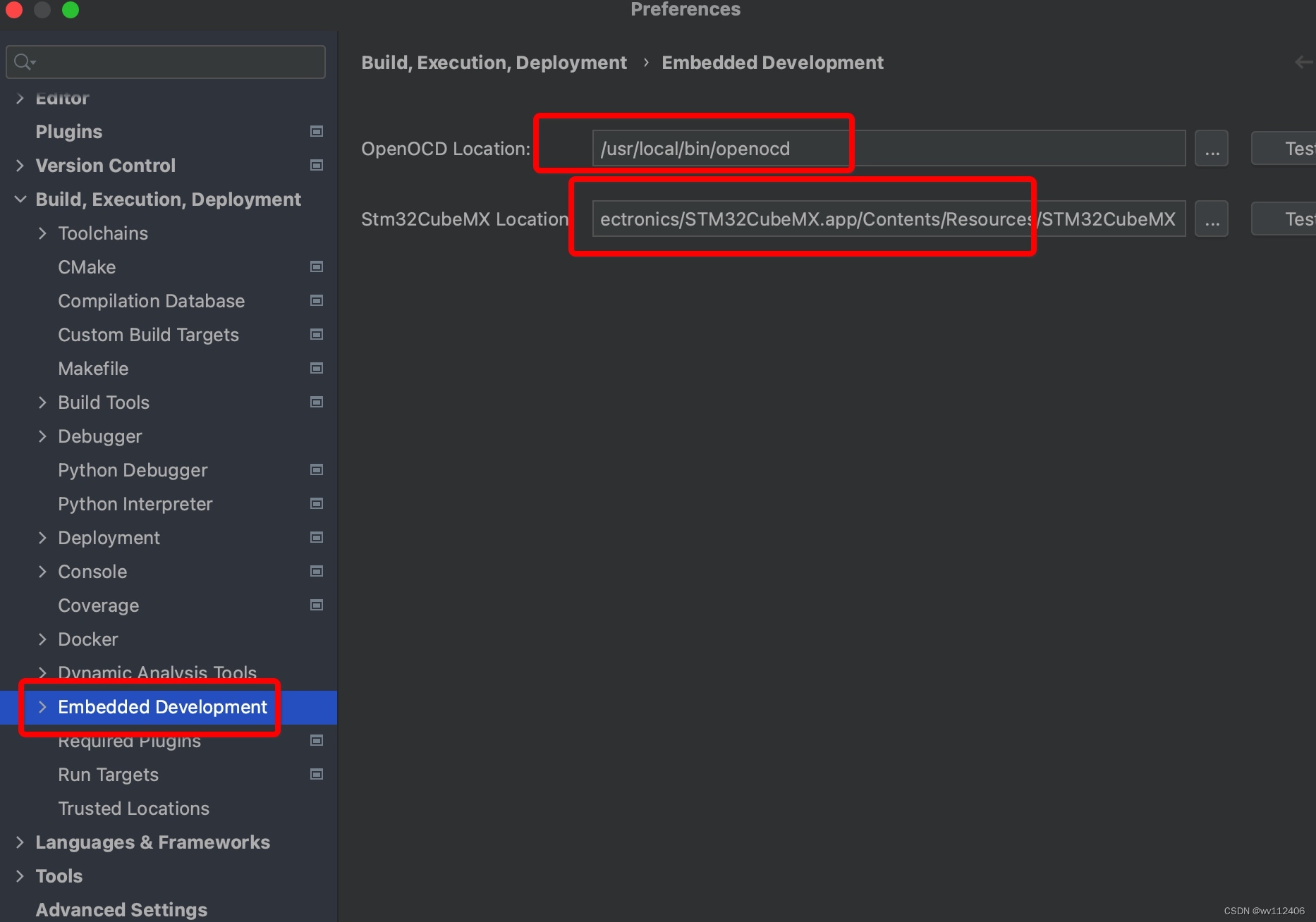Screen dimensions: 1316x922
Task: Click the project-level icon beside Console
Action: coord(317,571)
